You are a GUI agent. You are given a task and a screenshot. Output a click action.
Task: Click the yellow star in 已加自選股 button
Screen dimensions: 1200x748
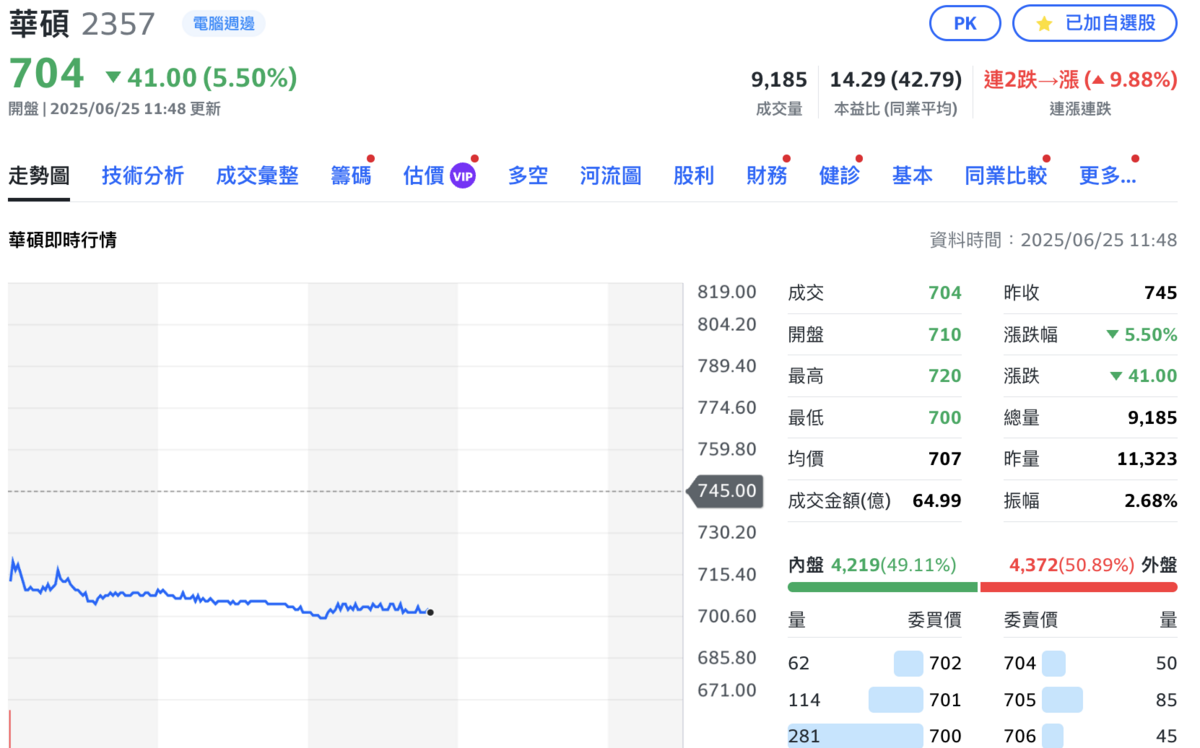(x=1046, y=23)
